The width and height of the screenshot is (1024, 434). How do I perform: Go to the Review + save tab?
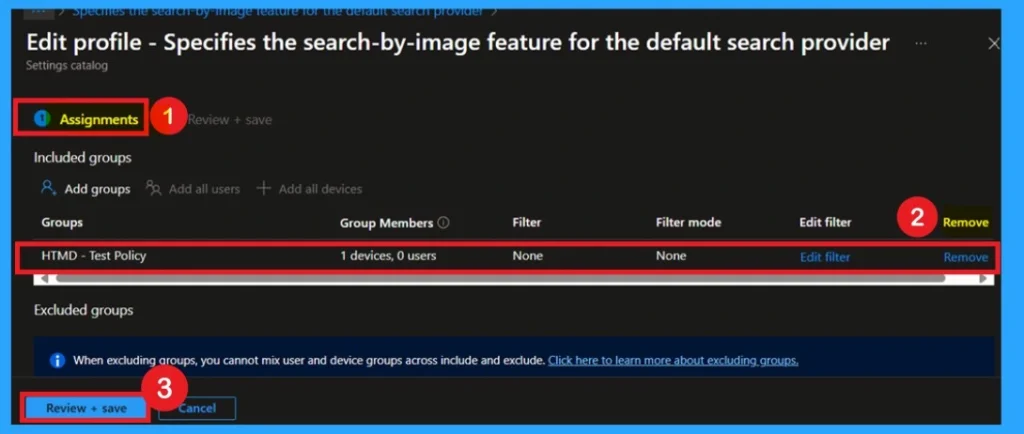click(229, 120)
